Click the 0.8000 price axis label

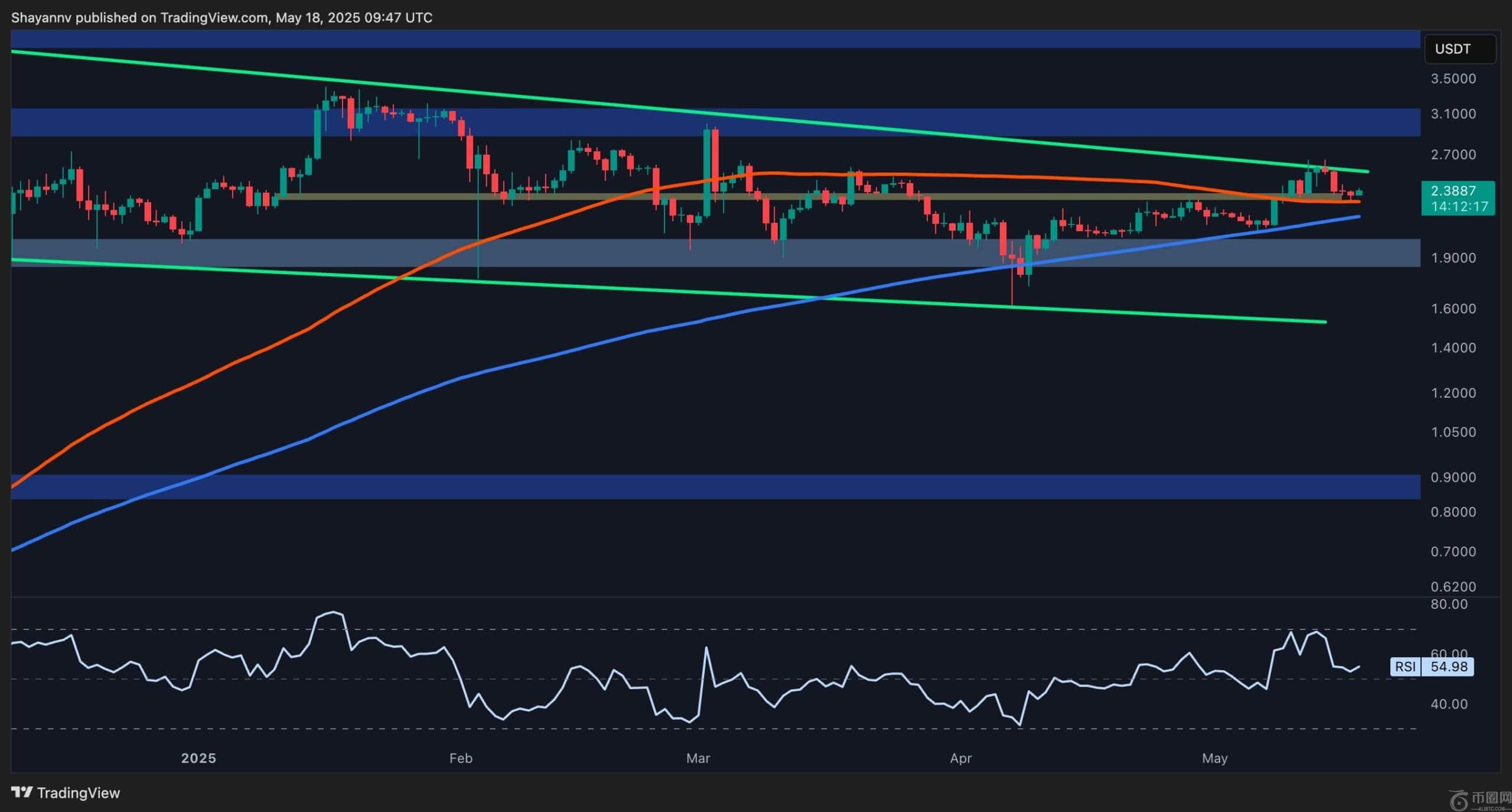click(x=1453, y=512)
